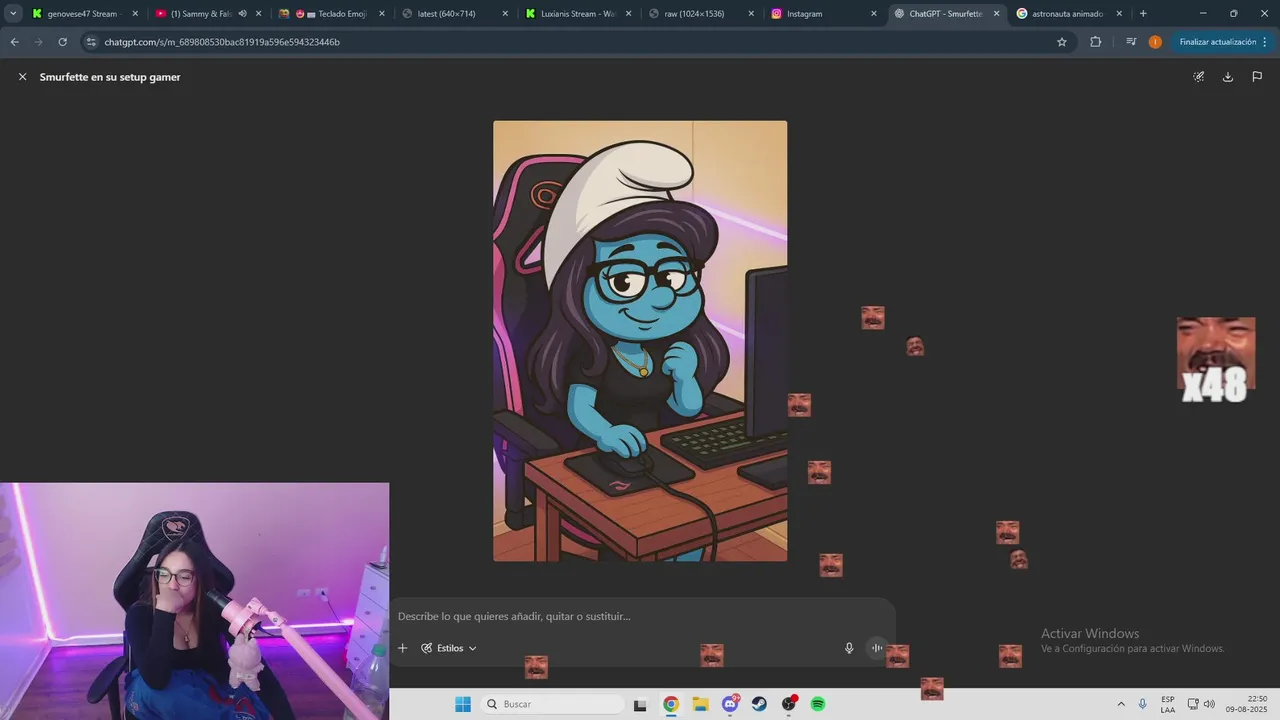Start voice mode with the waveform button
This screenshot has width=1280, height=720.
coord(877,648)
